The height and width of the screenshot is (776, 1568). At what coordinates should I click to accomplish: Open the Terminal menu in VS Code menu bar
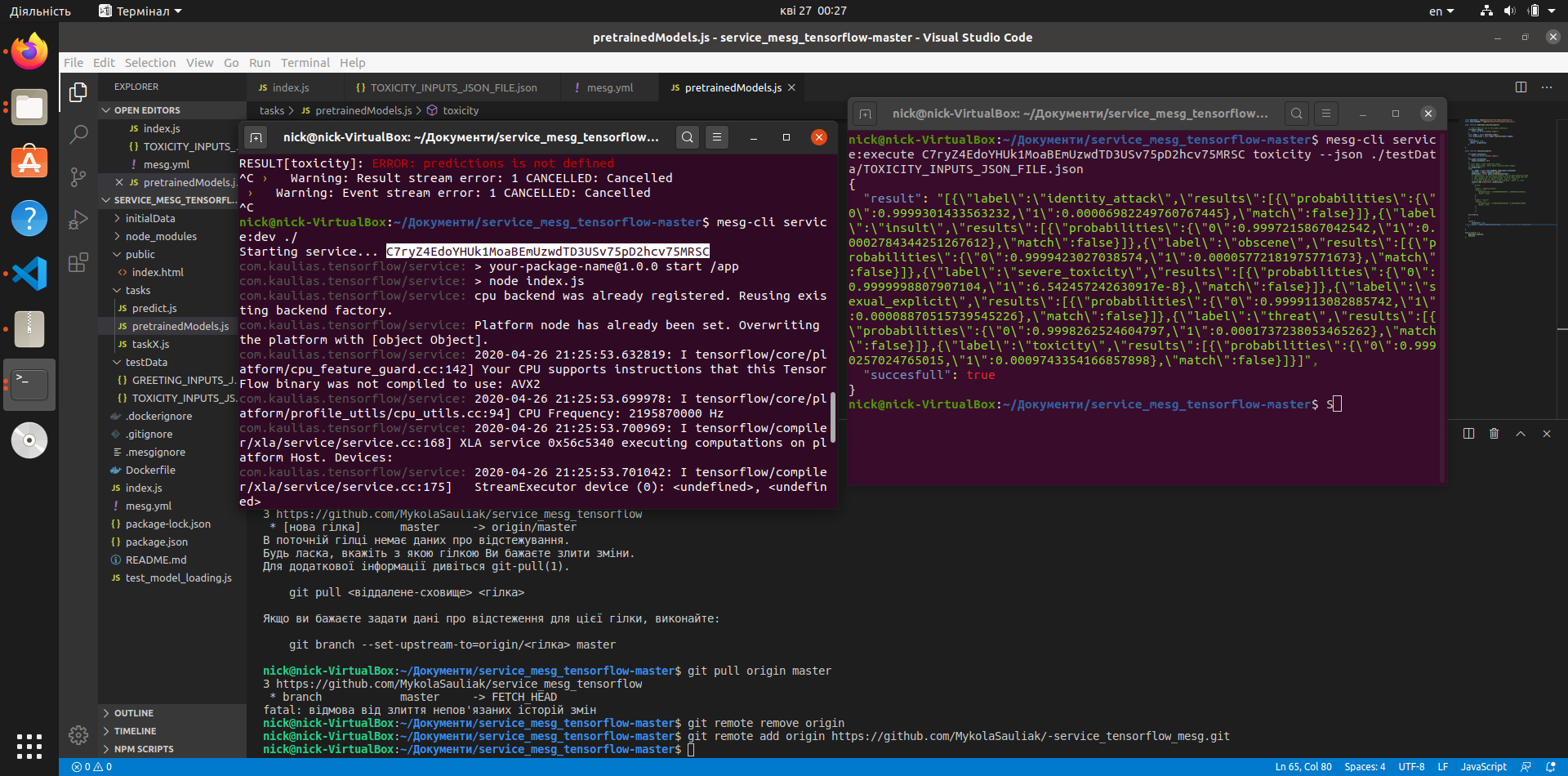(x=305, y=63)
